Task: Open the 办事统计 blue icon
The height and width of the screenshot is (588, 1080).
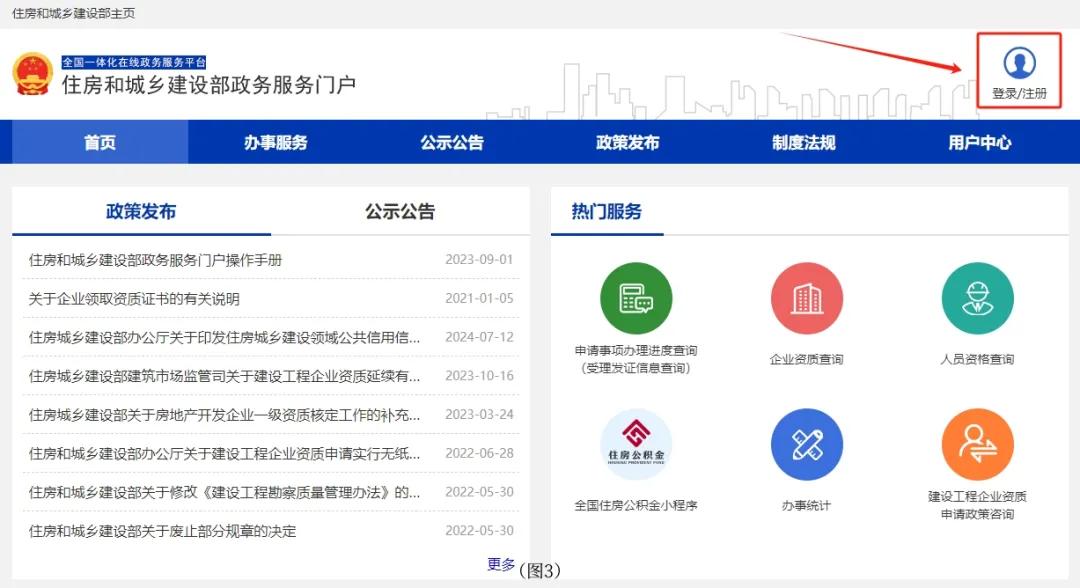Action: click(x=806, y=445)
